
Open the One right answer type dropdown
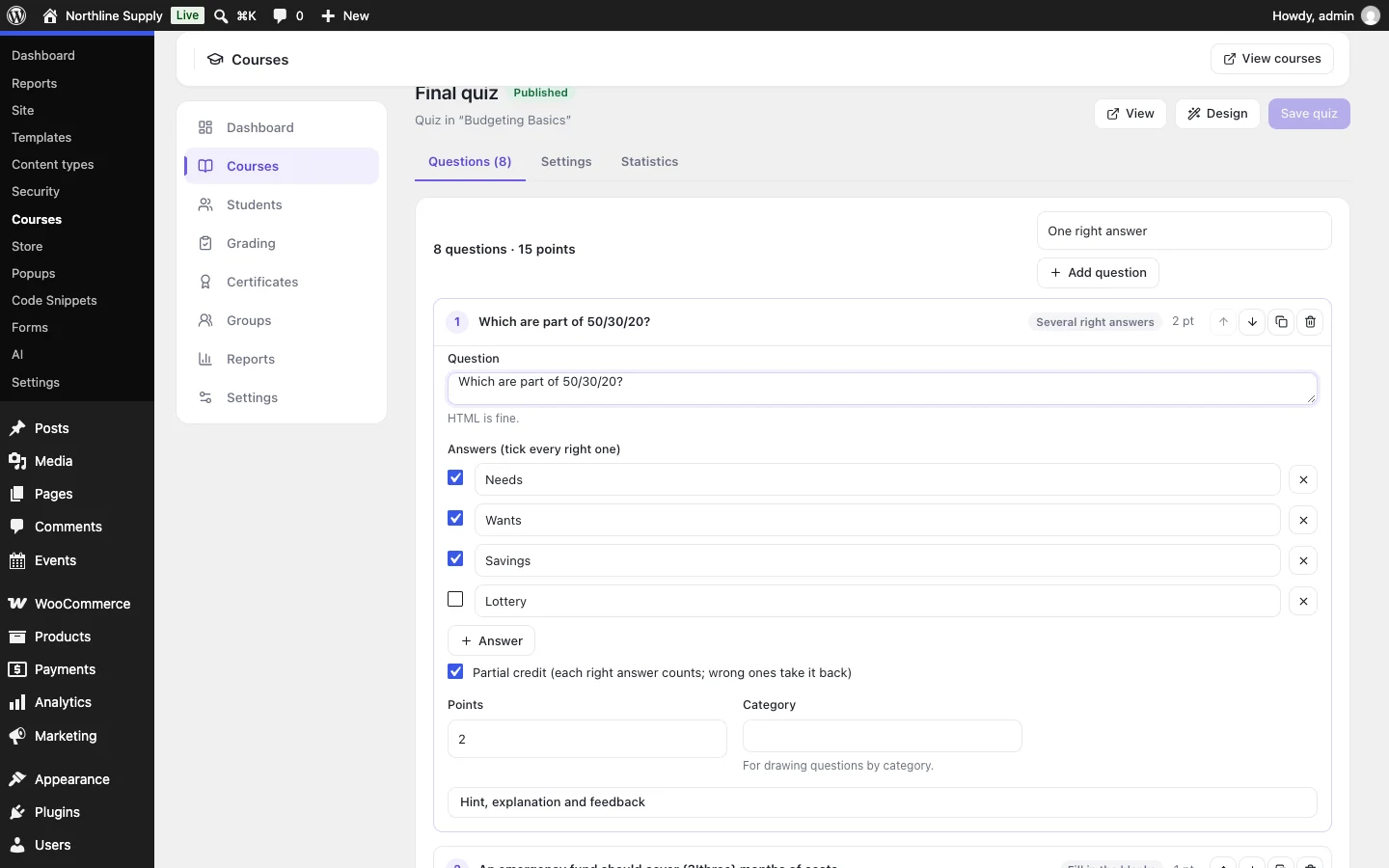click(x=1185, y=231)
